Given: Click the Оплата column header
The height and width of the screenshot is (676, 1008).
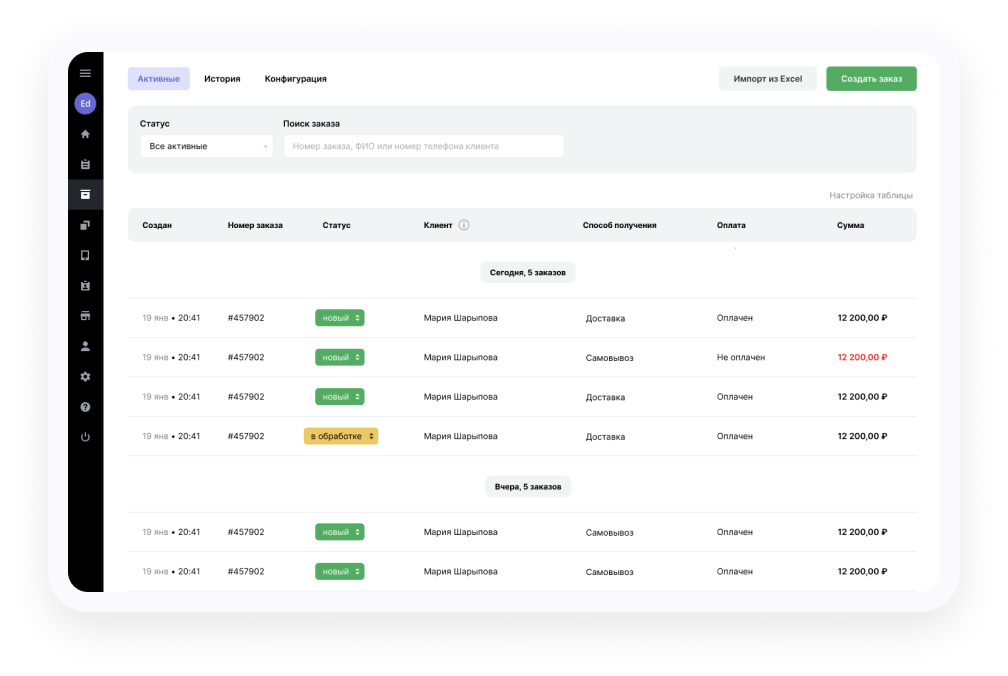Looking at the screenshot, I should click(x=731, y=225).
